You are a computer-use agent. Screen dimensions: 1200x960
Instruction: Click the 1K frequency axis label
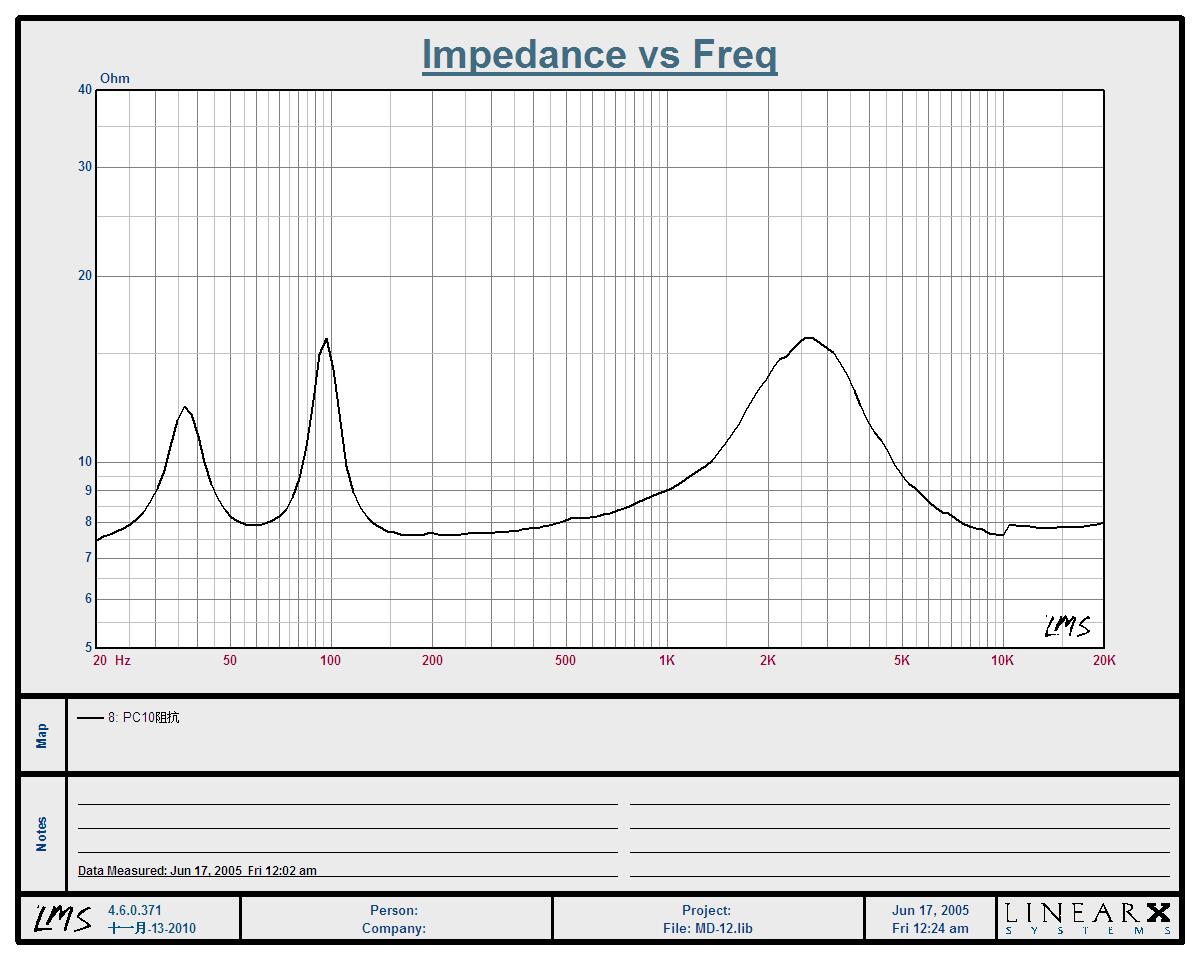(x=666, y=660)
